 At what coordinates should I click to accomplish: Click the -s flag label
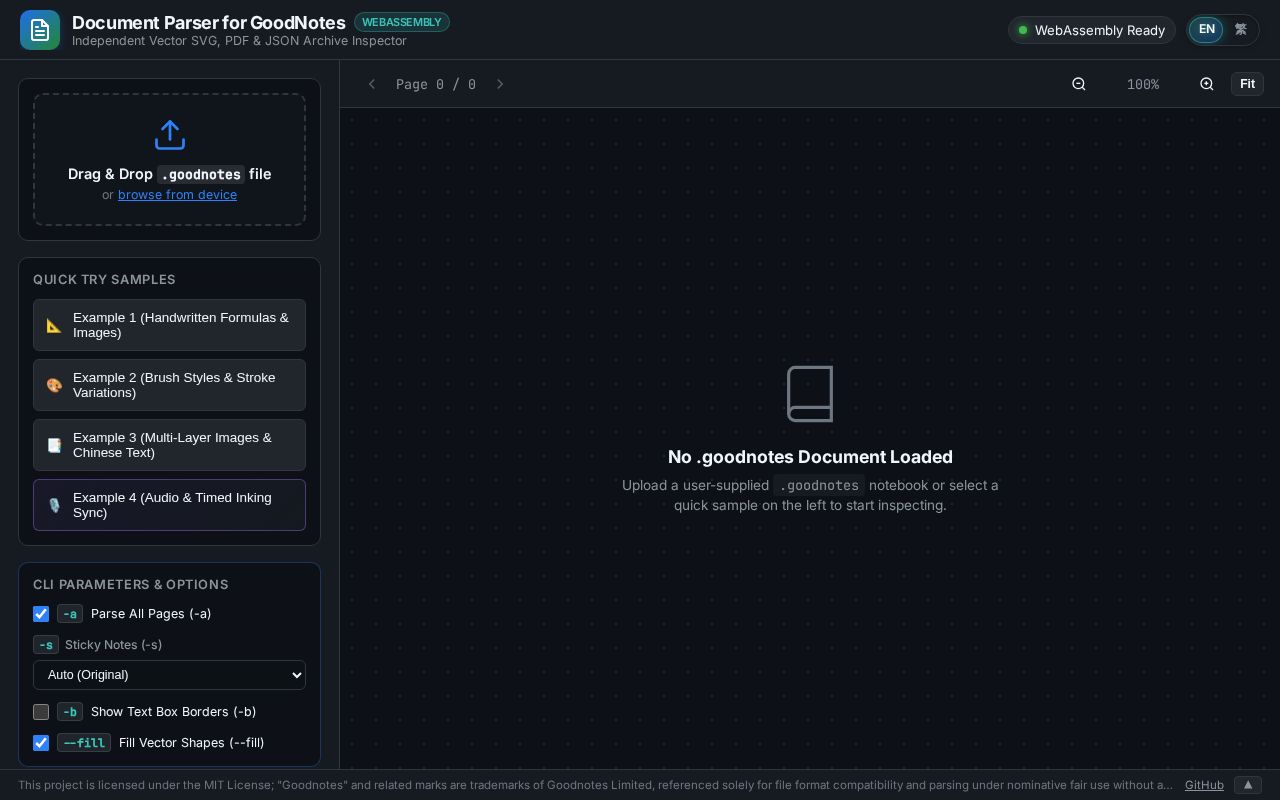46,645
